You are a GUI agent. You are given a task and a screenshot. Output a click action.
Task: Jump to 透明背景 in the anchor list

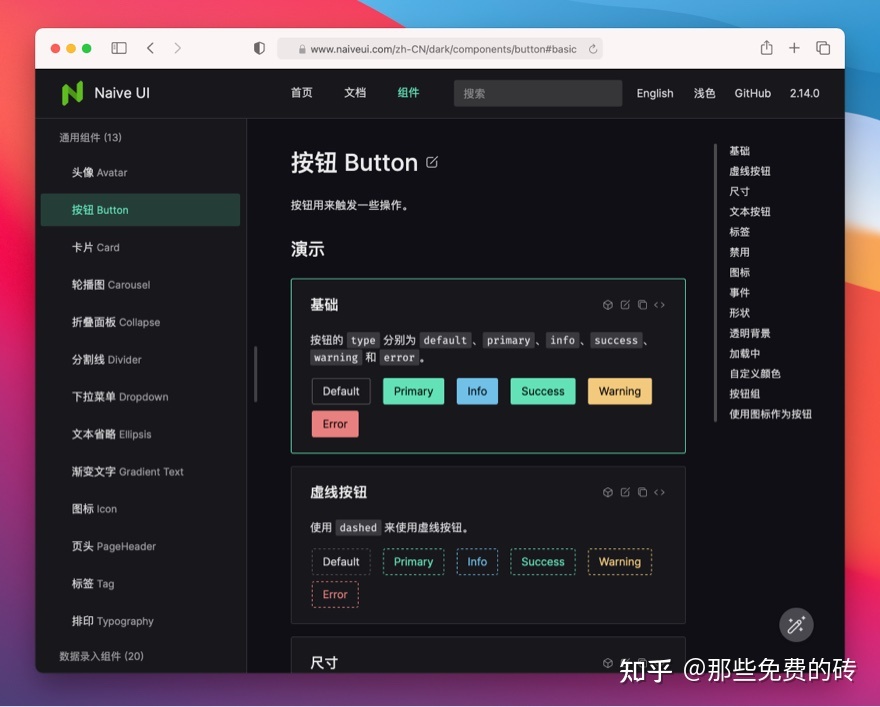[x=750, y=333]
